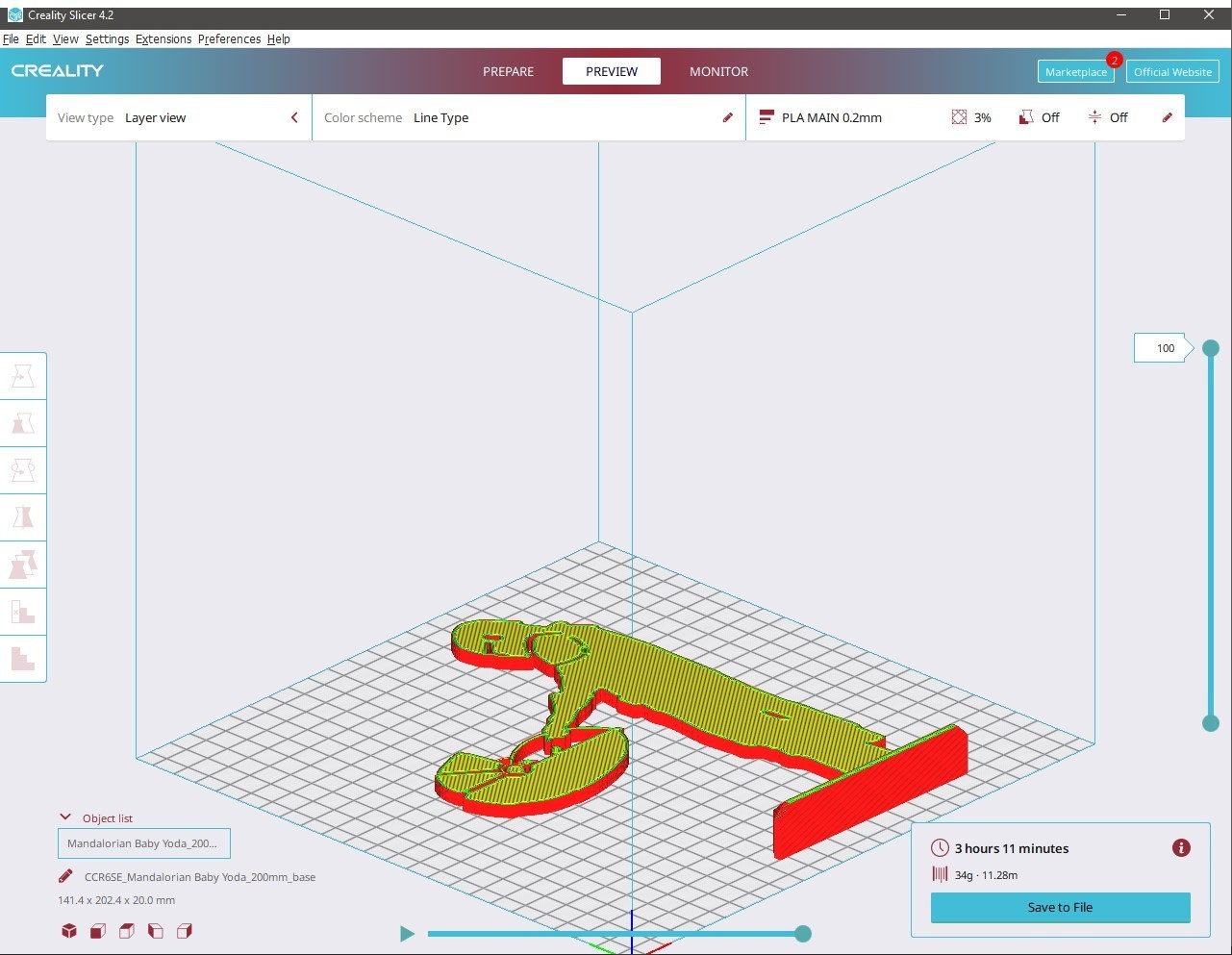Screen dimensions: 1232x955
Task: Switch to the PREVIEW stage tab
Action: tap(612, 71)
